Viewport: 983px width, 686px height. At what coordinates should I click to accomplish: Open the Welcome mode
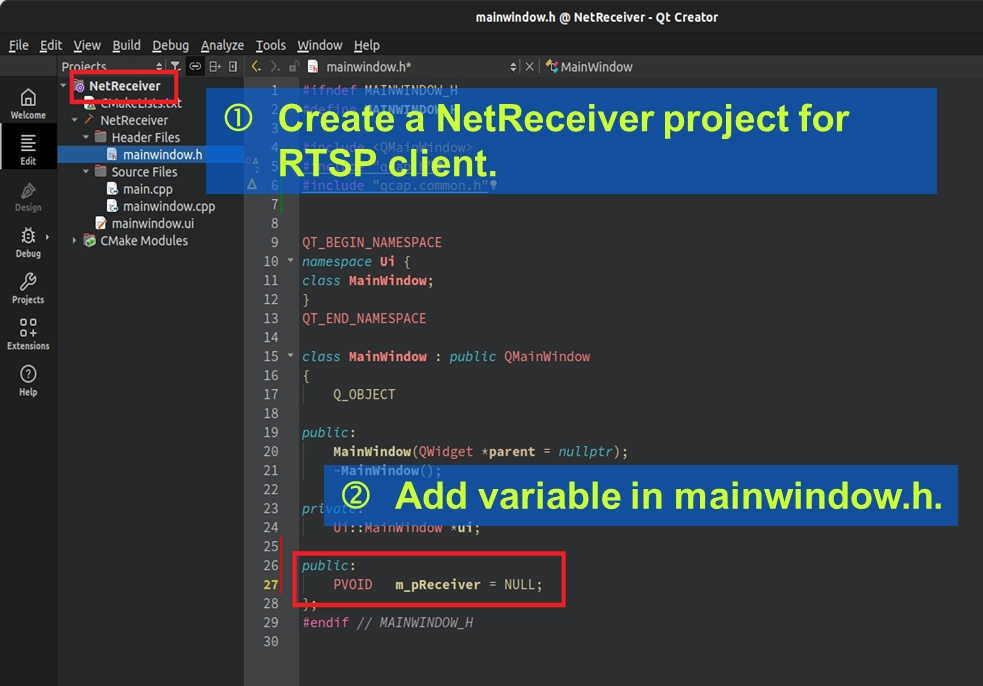pyautogui.click(x=28, y=104)
